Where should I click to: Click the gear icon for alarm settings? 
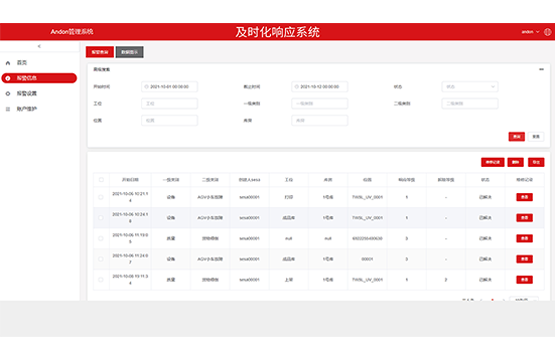pyautogui.click(x=8, y=93)
